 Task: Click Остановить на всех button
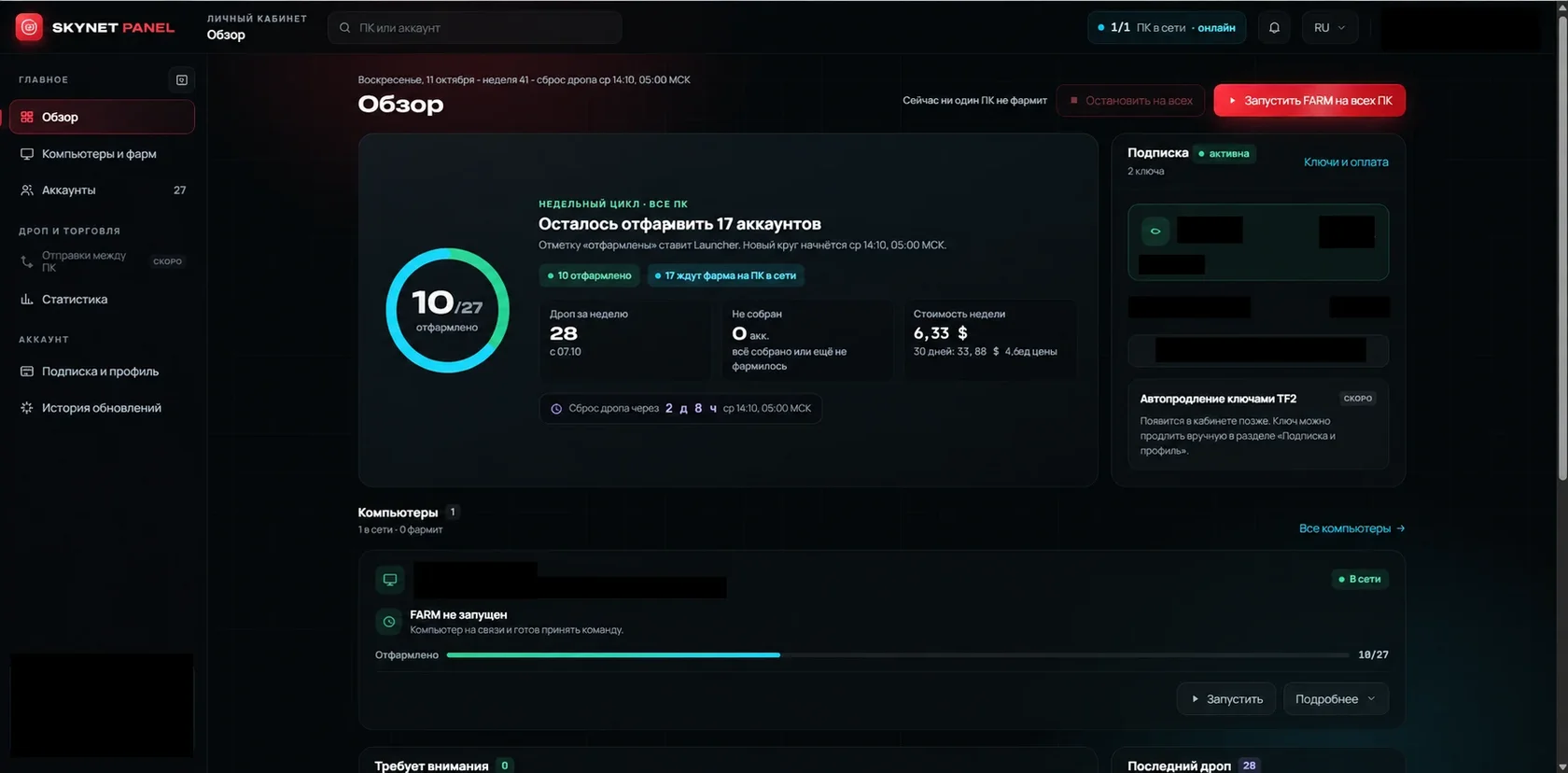[x=1130, y=101]
